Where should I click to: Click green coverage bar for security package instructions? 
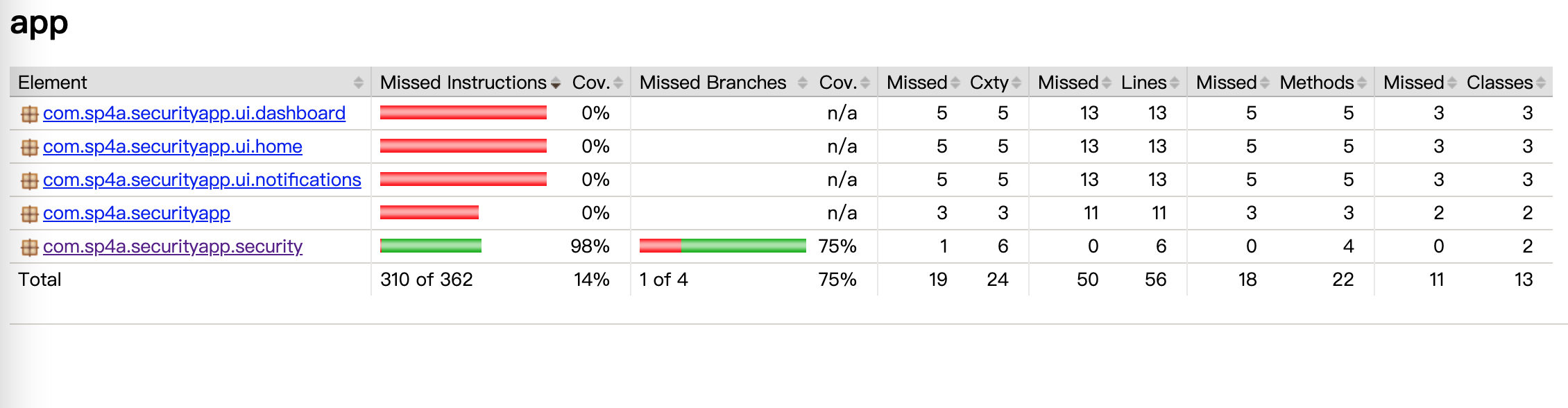tap(430, 246)
